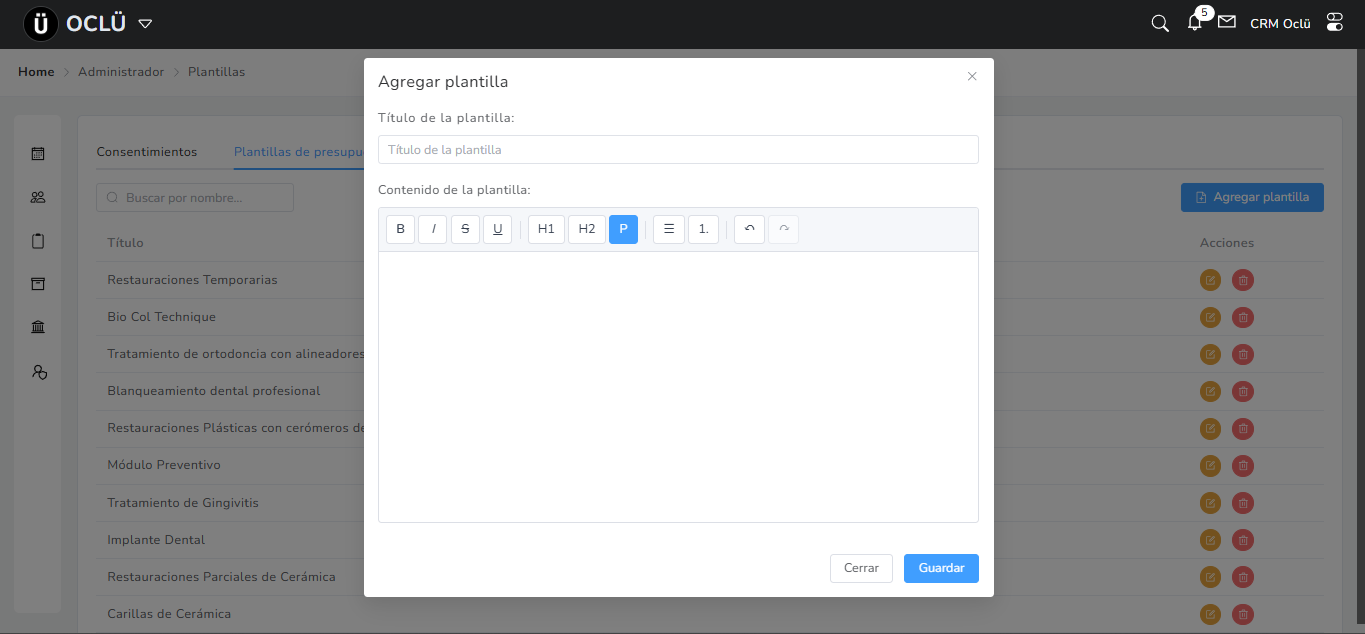Image resolution: width=1365 pixels, height=634 pixels.
Task: Open the search magnifier in top bar
Action: (x=1160, y=23)
